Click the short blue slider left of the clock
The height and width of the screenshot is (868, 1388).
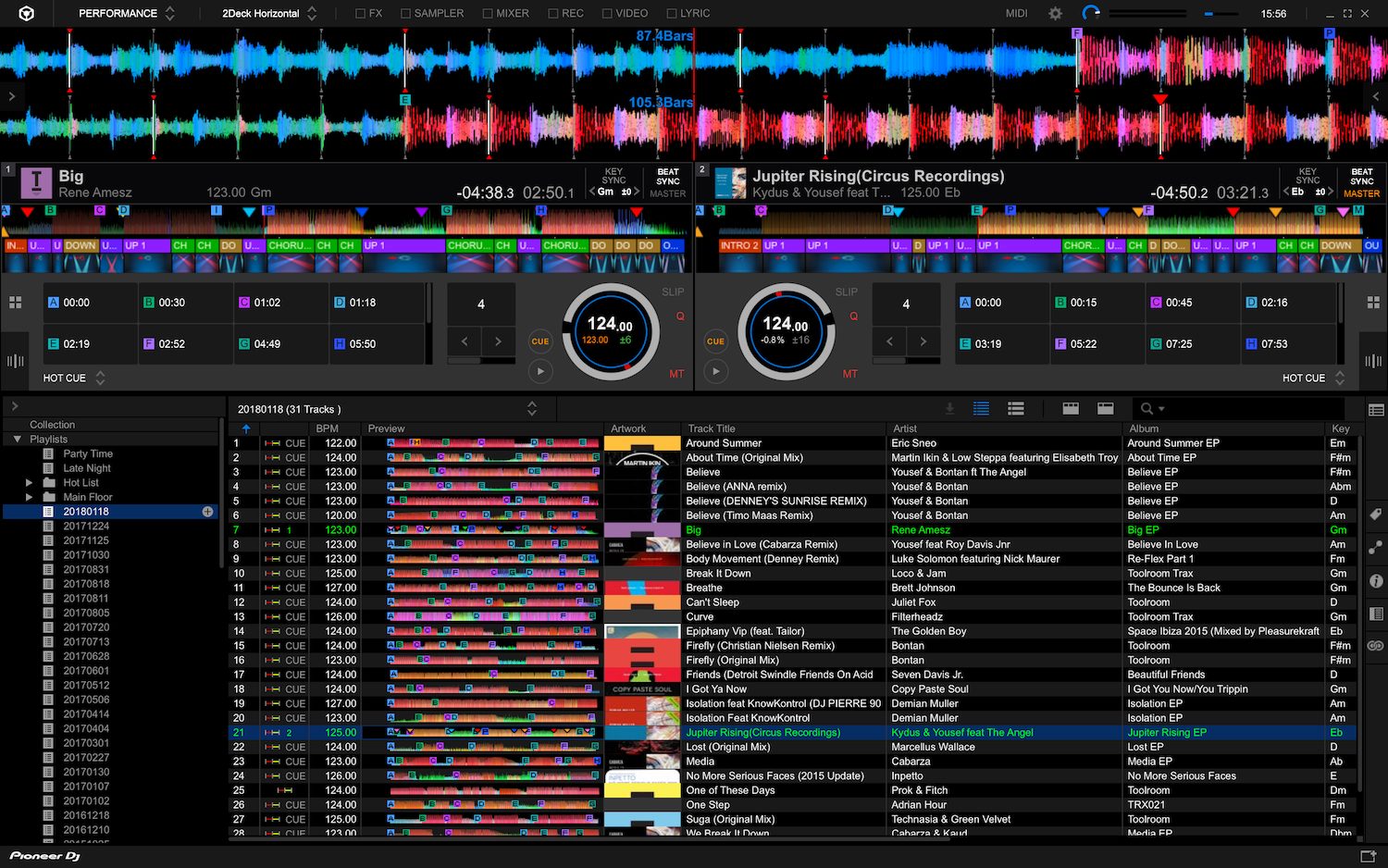(1221, 14)
